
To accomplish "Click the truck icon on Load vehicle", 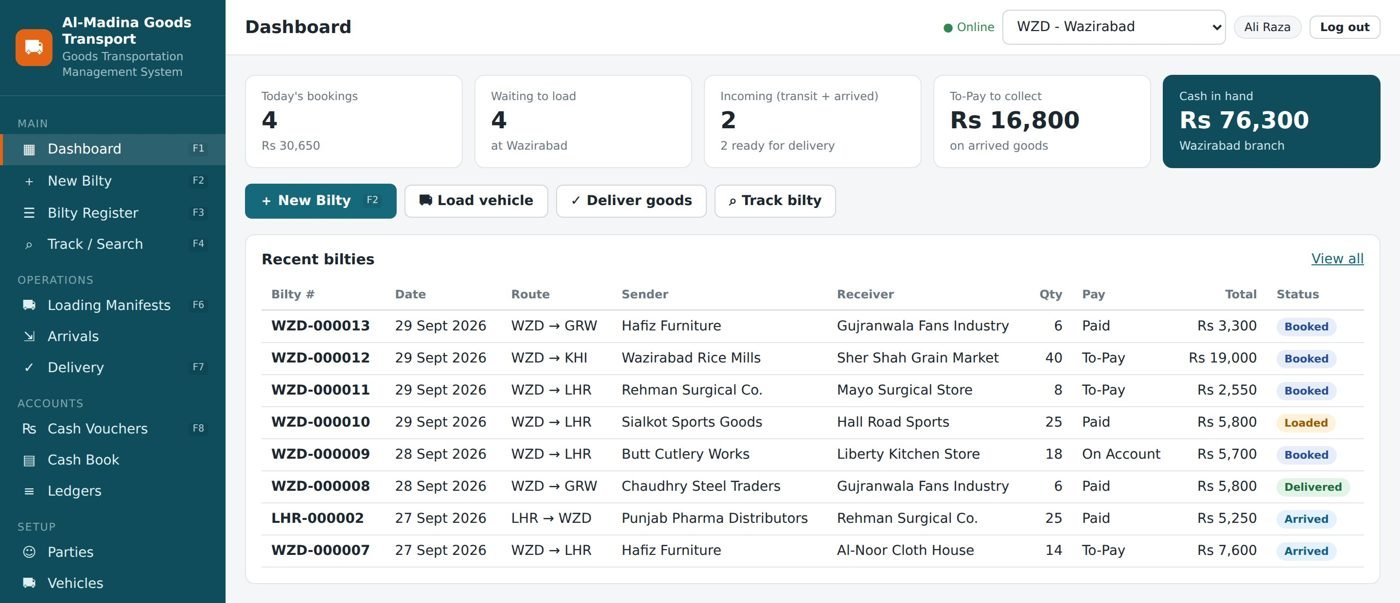I will [425, 200].
